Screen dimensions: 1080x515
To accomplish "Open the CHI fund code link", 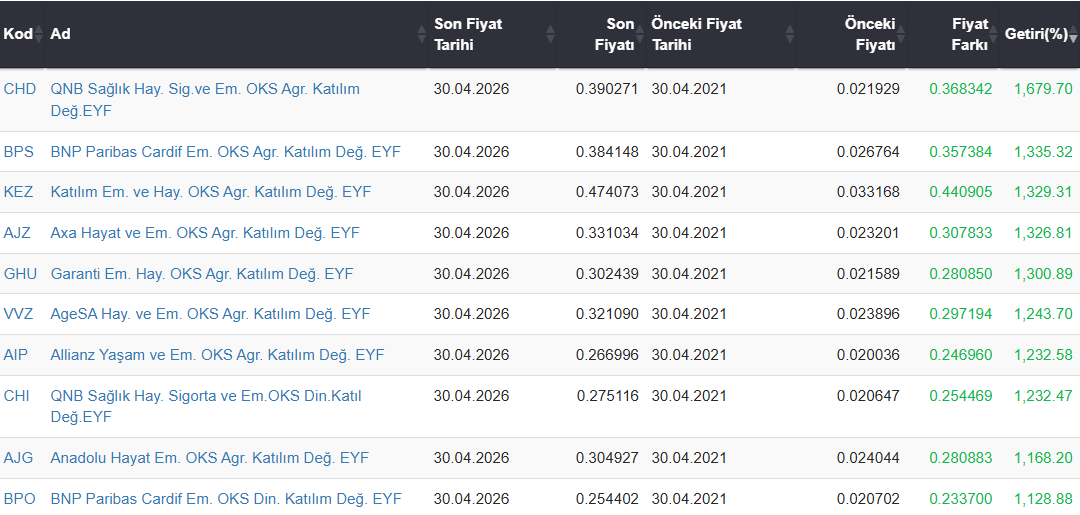I will pyautogui.click(x=17, y=396).
